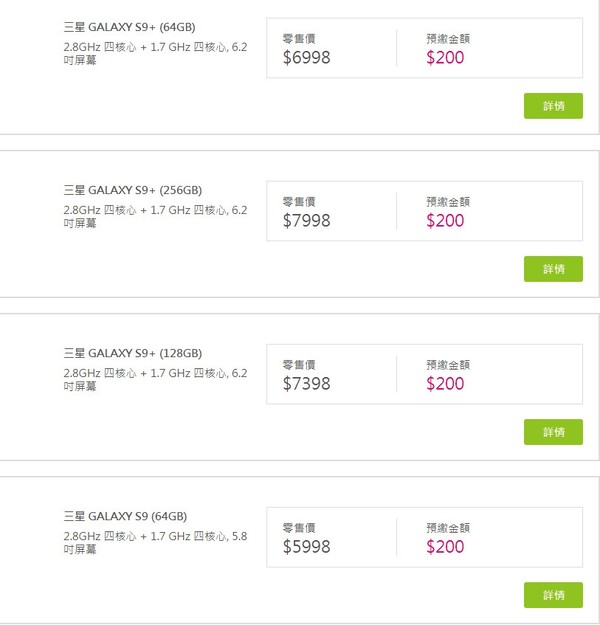
Task: Click the $200 prepayment for S9+ (256GB)
Action: (x=445, y=220)
